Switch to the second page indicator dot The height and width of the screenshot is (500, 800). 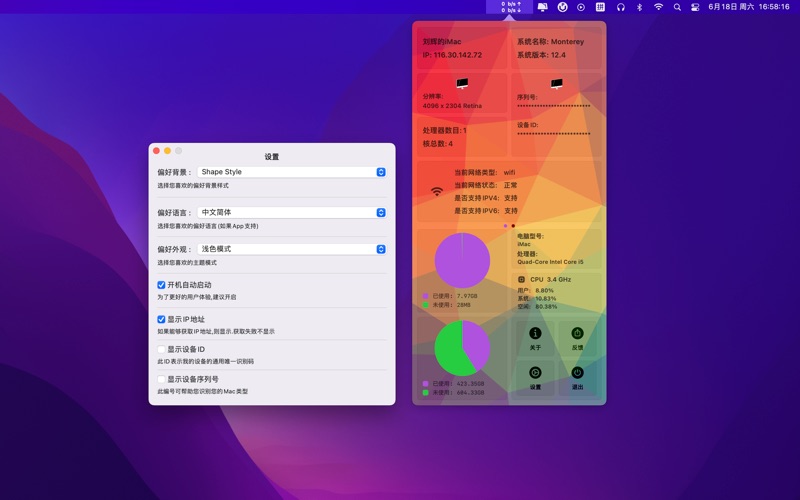click(513, 226)
